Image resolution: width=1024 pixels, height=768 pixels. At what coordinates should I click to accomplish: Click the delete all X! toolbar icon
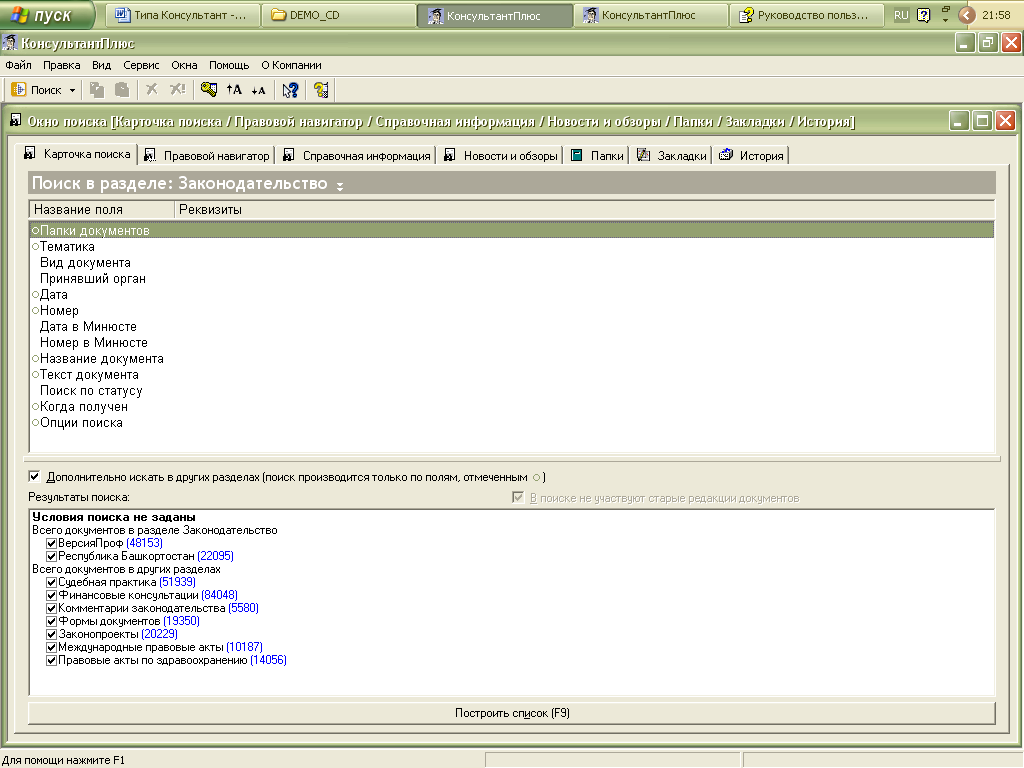[178, 89]
